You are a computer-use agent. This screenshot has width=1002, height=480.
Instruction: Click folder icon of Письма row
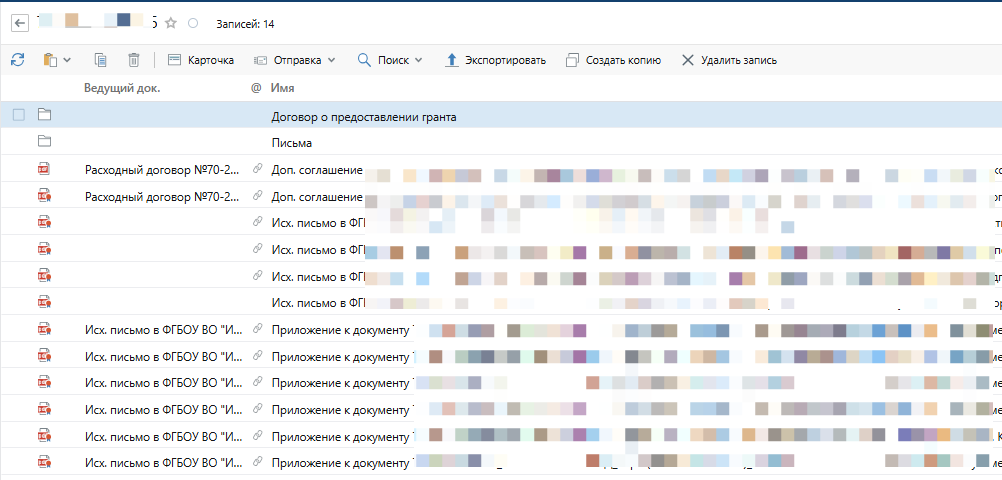[x=44, y=142]
